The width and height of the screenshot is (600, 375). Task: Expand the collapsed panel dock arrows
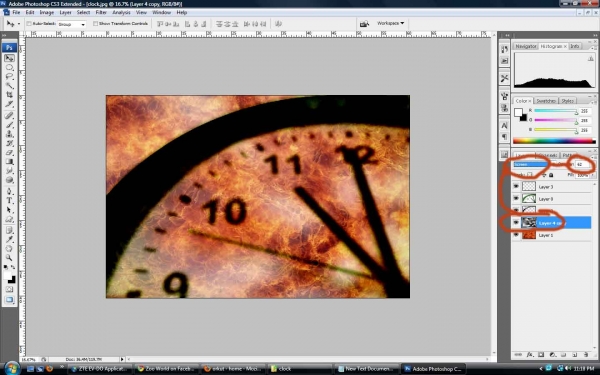(507, 36)
